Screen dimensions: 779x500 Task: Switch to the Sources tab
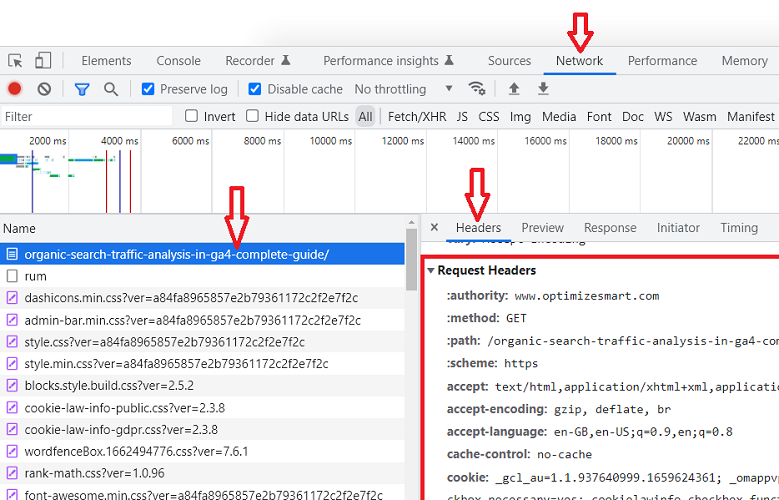click(x=509, y=61)
